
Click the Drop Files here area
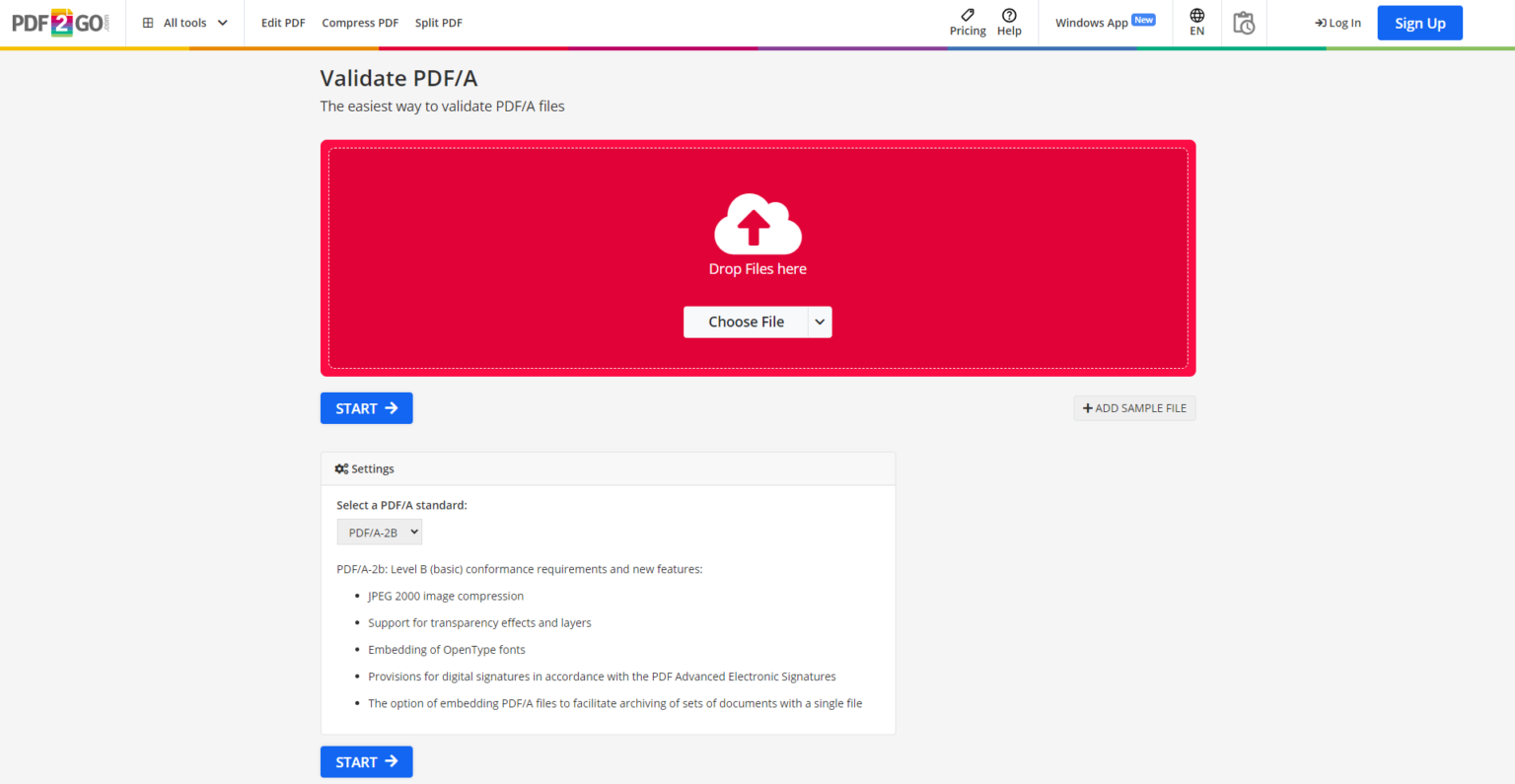(757, 268)
